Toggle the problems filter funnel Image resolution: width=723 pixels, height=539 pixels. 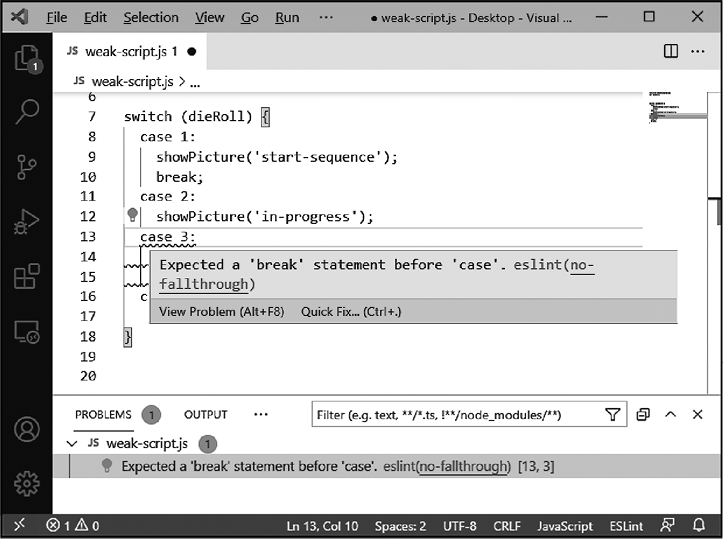(612, 415)
